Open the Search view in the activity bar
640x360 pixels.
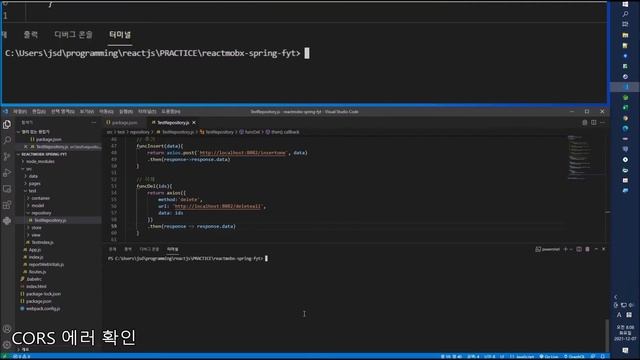click(7, 140)
